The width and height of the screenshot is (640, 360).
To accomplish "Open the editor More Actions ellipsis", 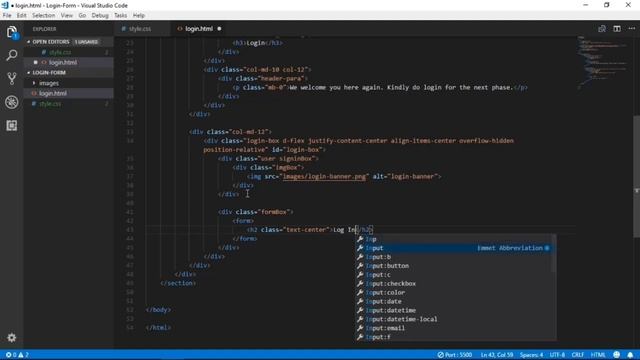I will pos(631,29).
